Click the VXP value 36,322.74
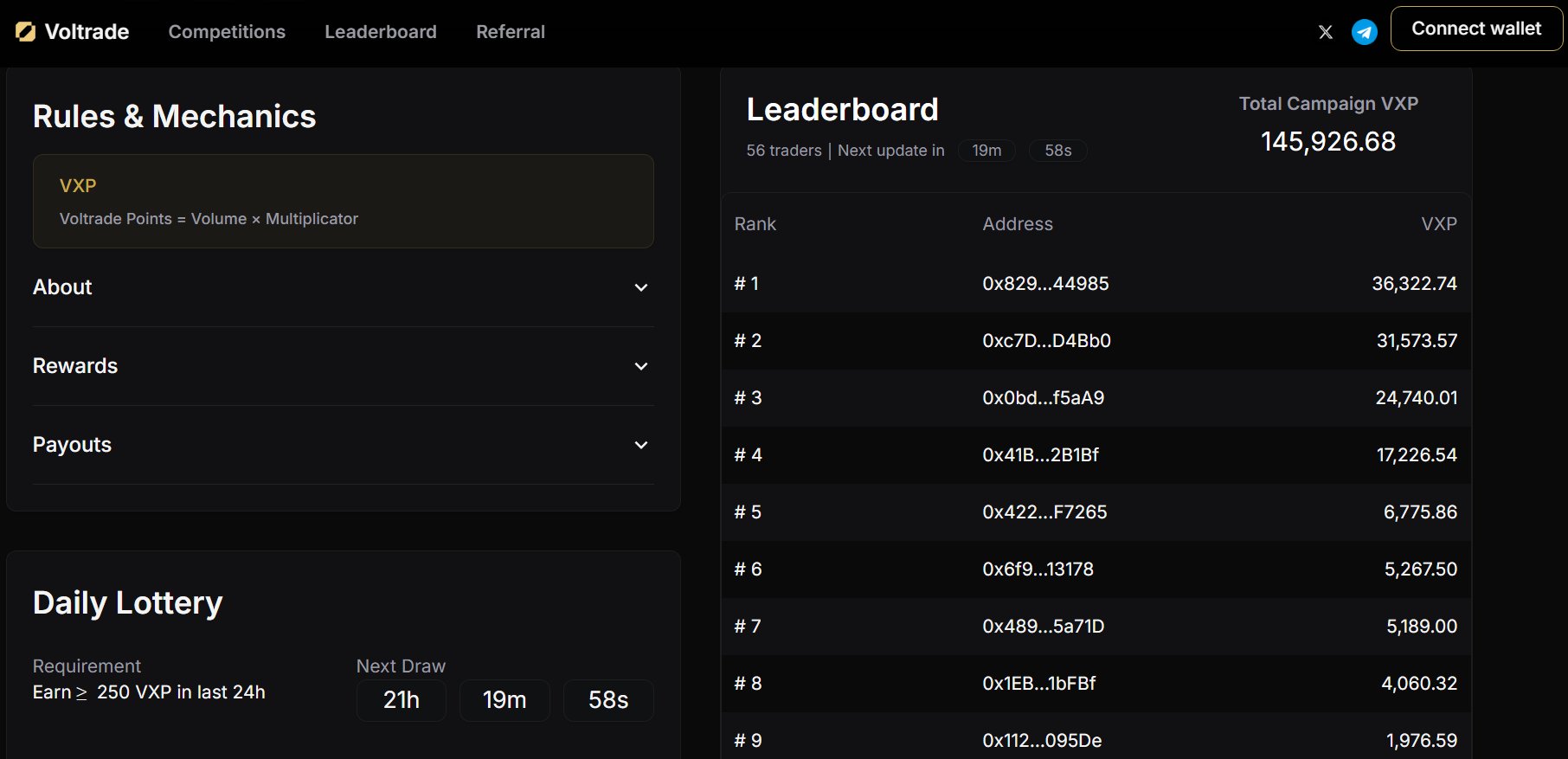Viewport: 1568px width, 759px height. click(1415, 284)
